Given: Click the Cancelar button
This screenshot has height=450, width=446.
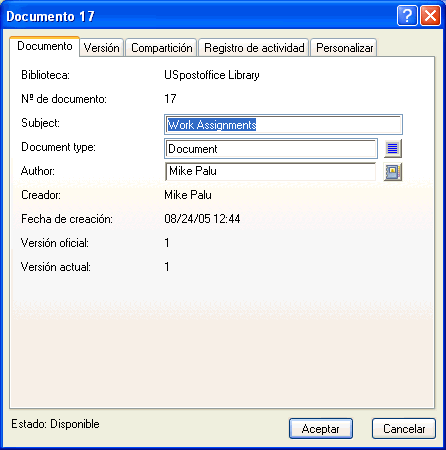Looking at the screenshot, I should (404, 429).
